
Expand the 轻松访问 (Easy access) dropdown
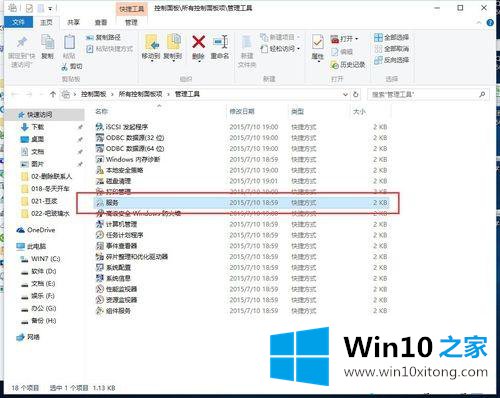tap(298, 49)
